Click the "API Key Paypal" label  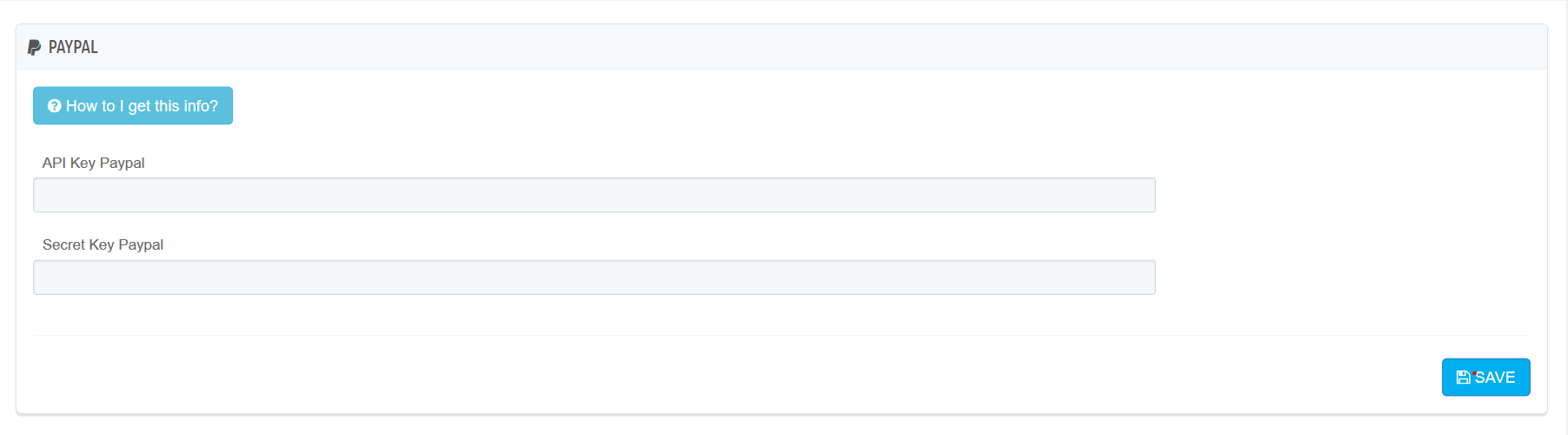93,164
